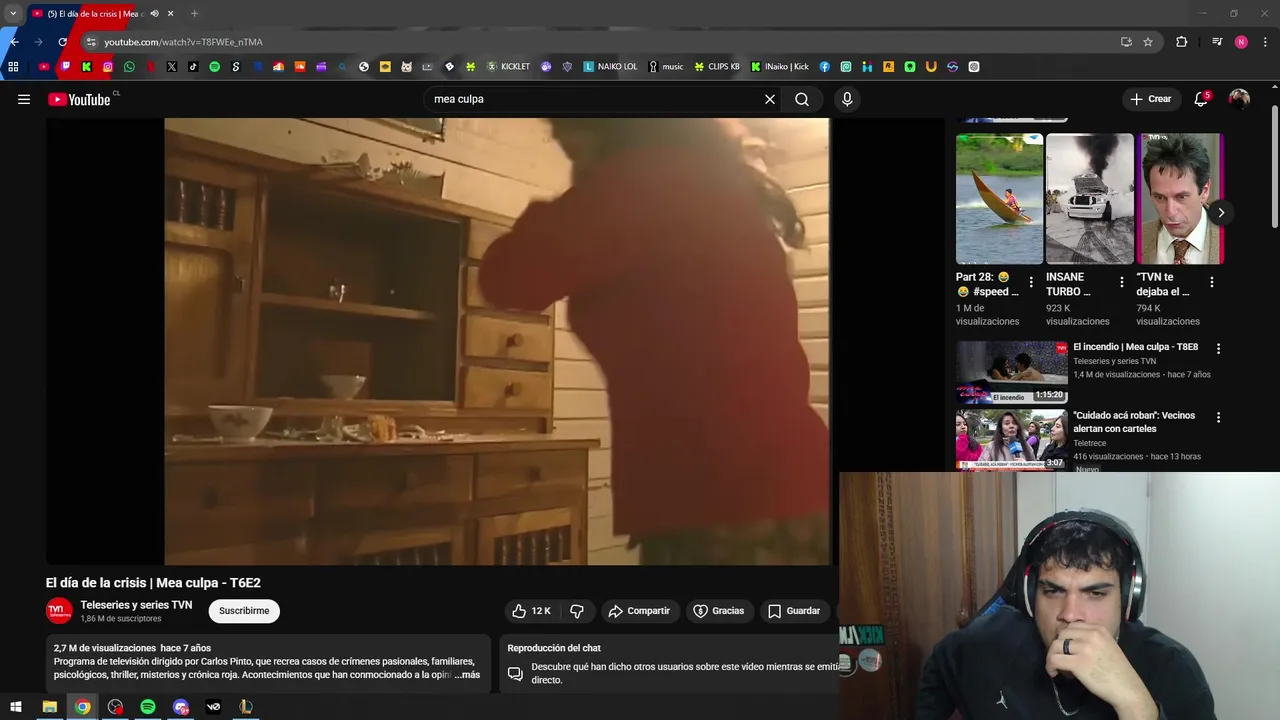Screen dimensions: 1280x720
Task: Open tab search dropdown arrow
Action: pos(12,14)
